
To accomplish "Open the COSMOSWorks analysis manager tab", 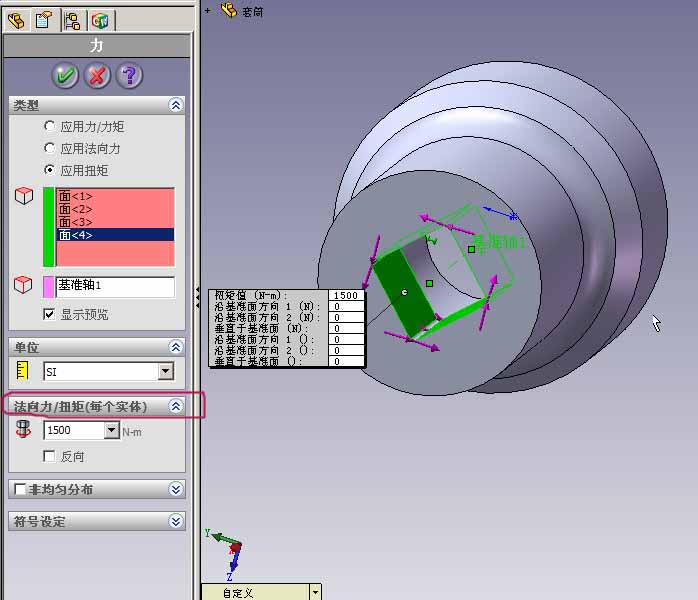I will click(x=101, y=20).
